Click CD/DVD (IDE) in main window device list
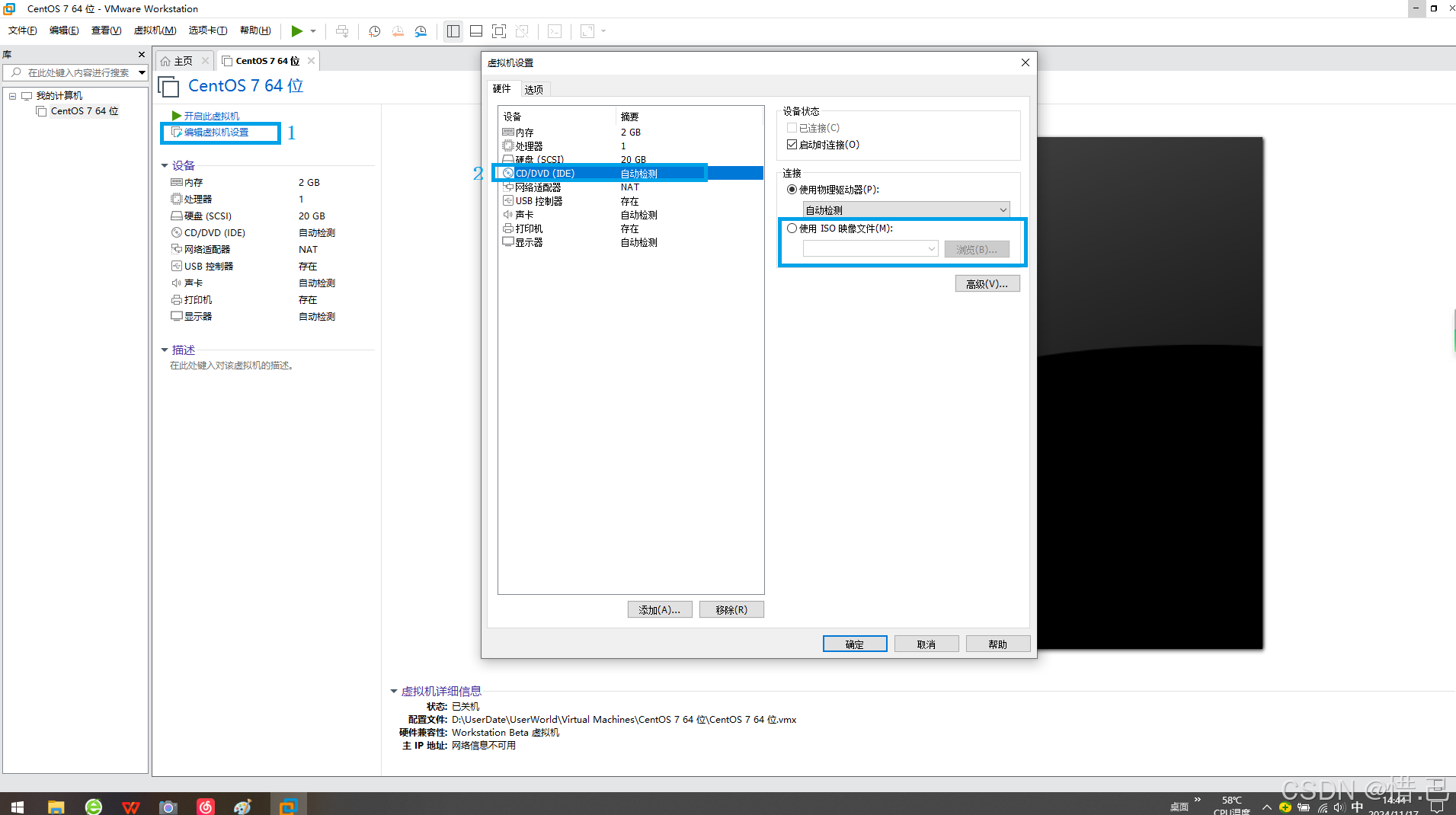1456x815 pixels. coord(214,233)
